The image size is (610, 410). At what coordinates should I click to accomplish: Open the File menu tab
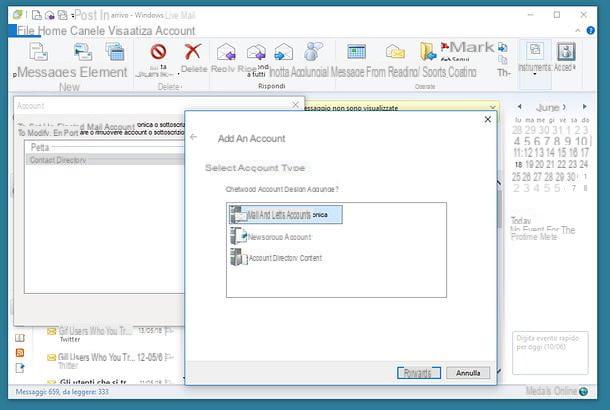[x=26, y=31]
